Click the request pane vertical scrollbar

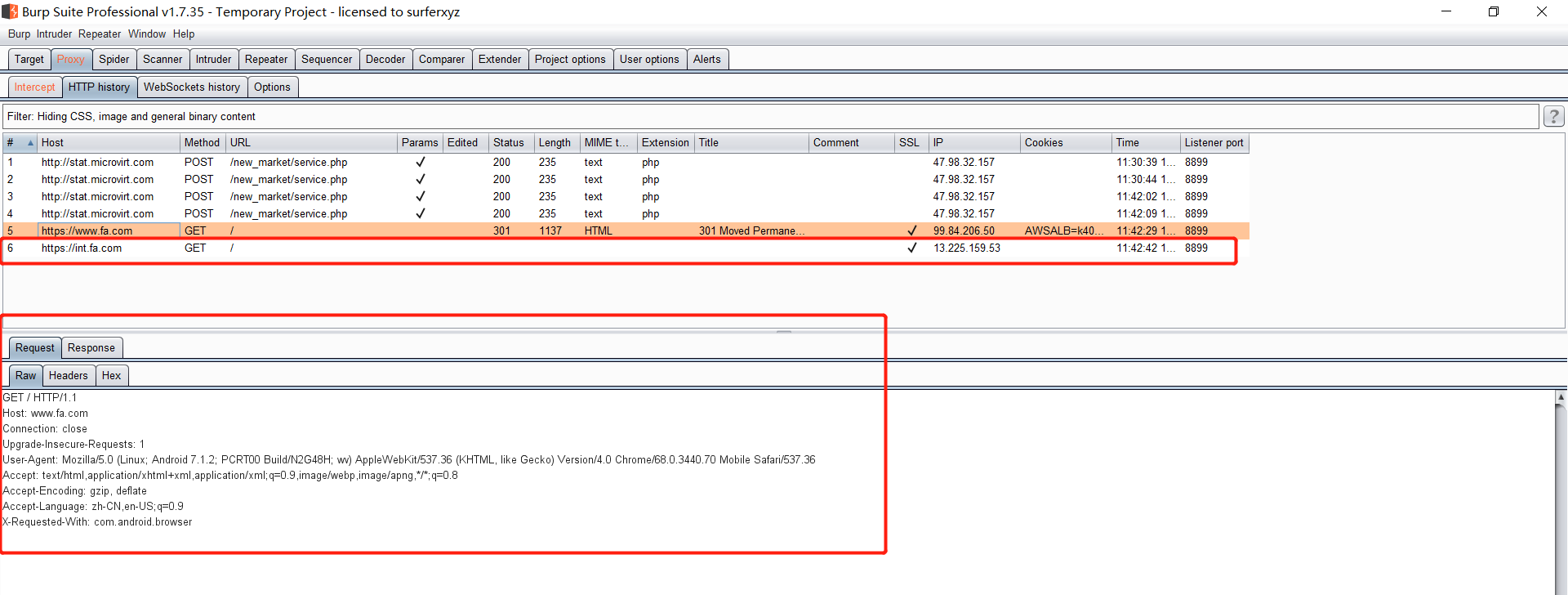pos(1561,499)
